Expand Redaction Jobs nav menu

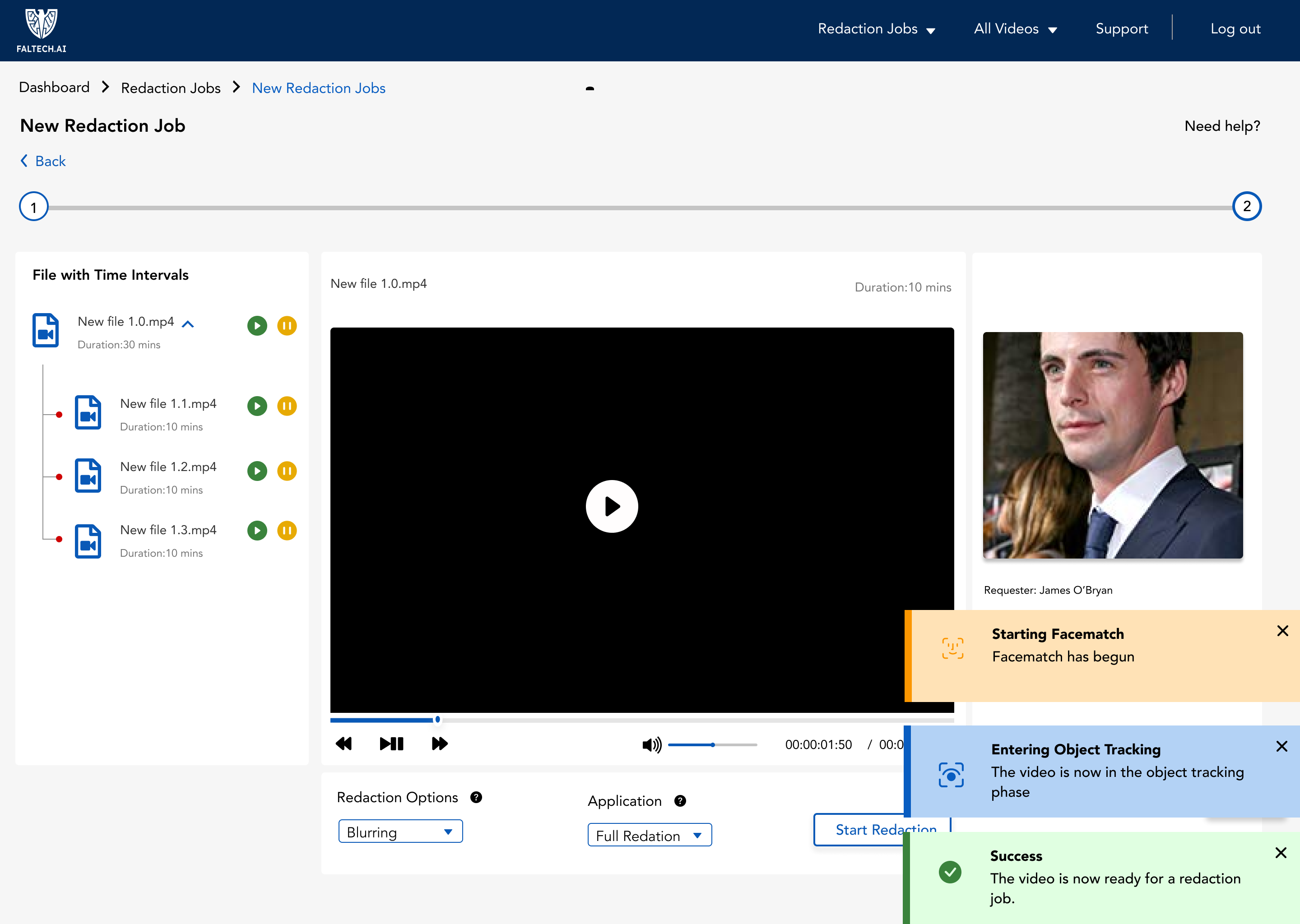coord(877,29)
